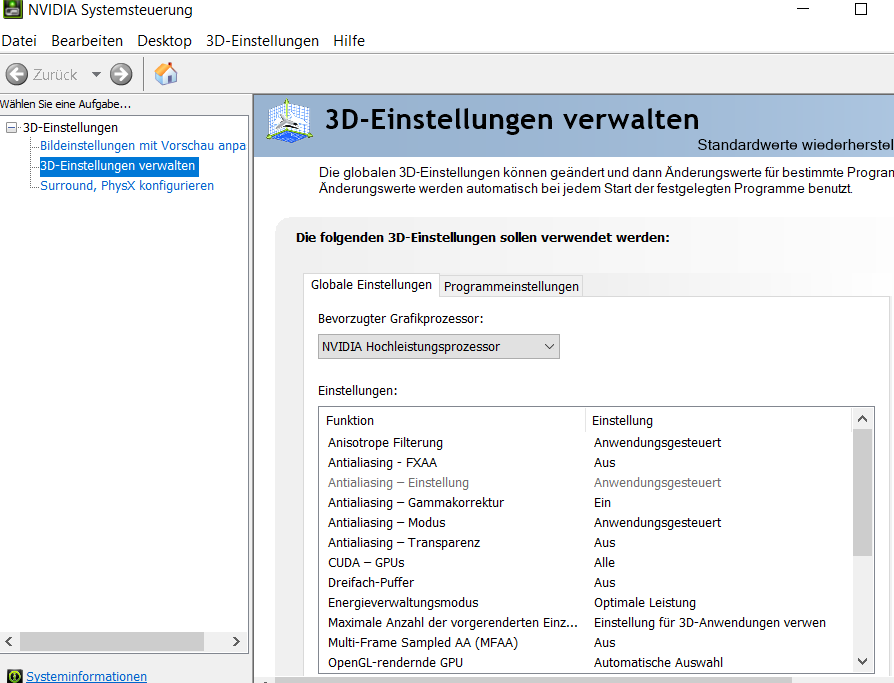Click the Alle value for CUDA
Image resolution: width=894 pixels, height=683 pixels.
coord(604,563)
